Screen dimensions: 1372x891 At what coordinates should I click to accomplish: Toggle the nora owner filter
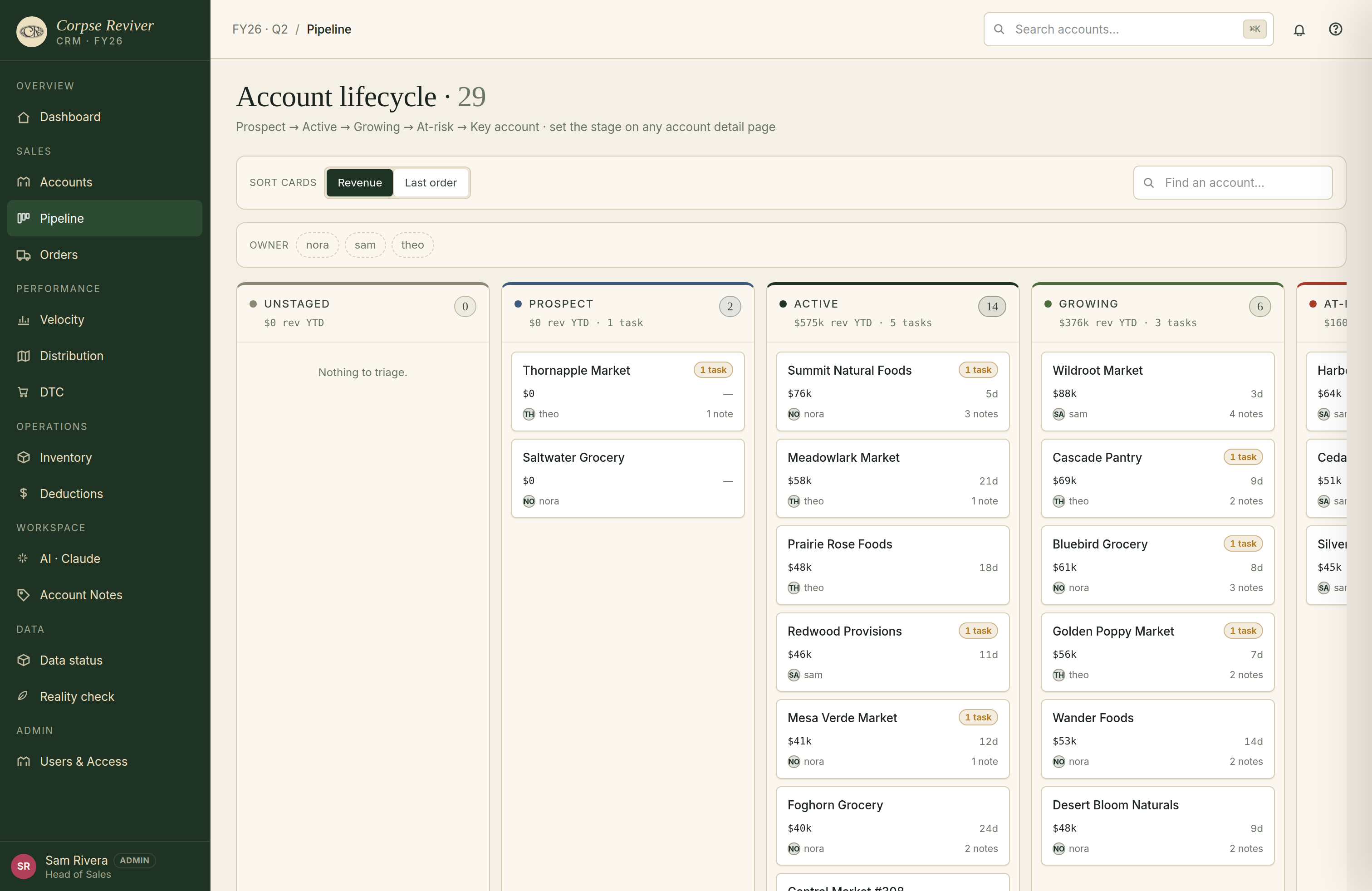click(x=317, y=245)
